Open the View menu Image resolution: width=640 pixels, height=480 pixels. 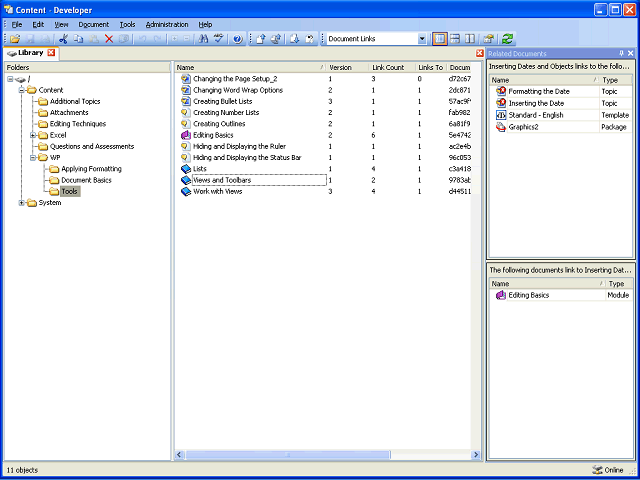61,24
